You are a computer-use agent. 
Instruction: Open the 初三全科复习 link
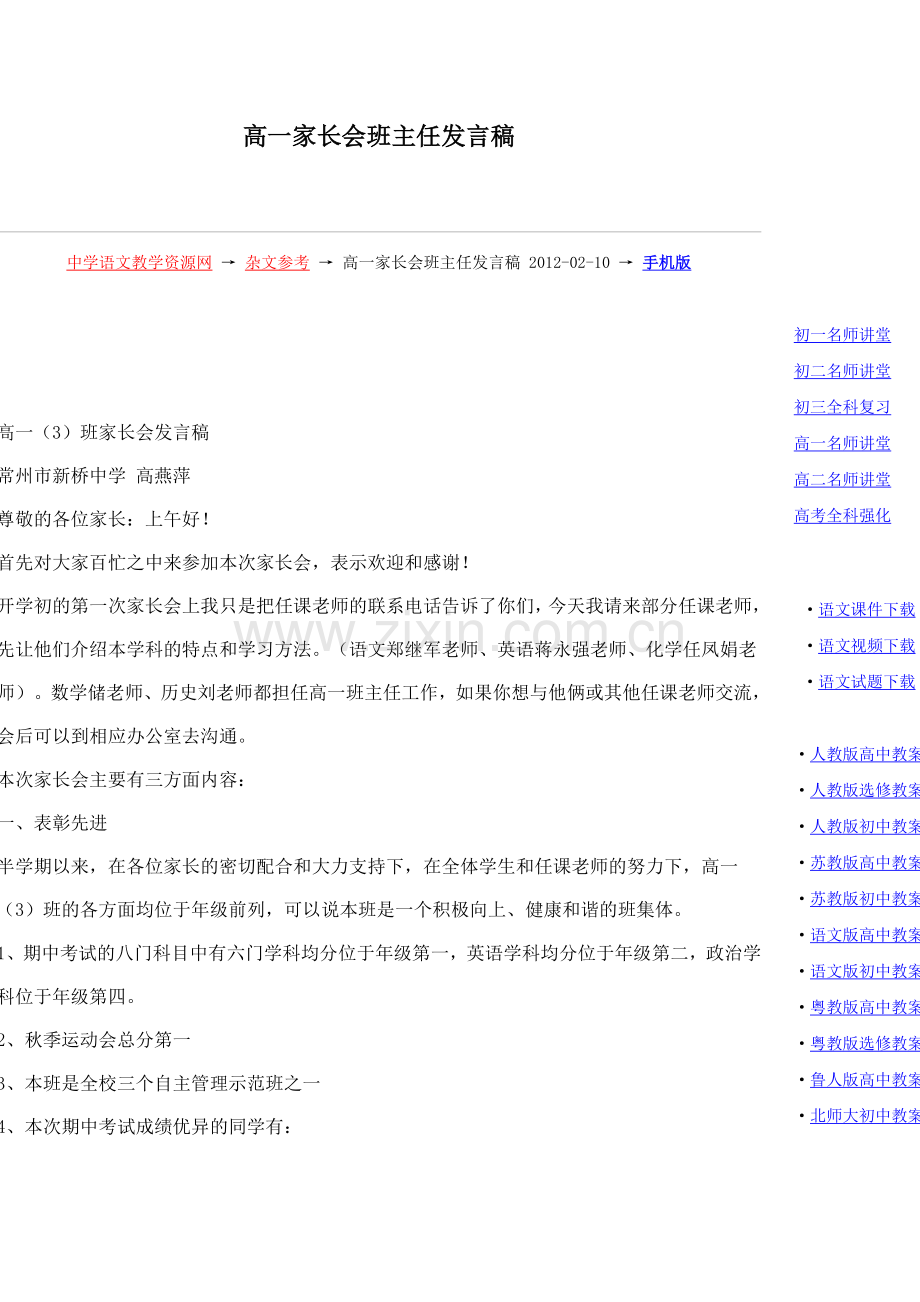pyautogui.click(x=842, y=407)
